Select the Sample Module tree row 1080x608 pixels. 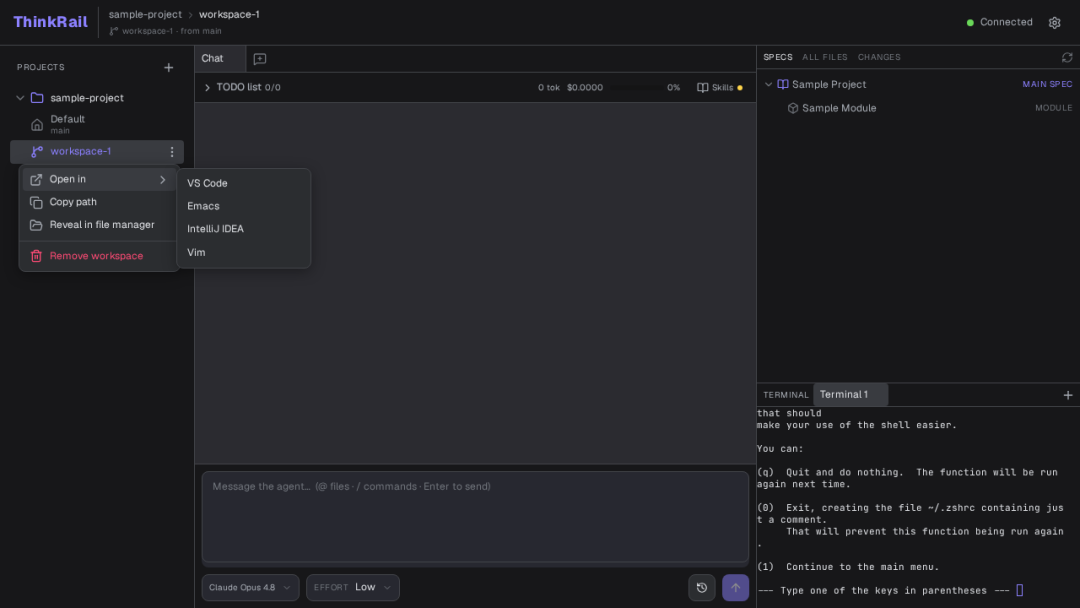tap(918, 108)
